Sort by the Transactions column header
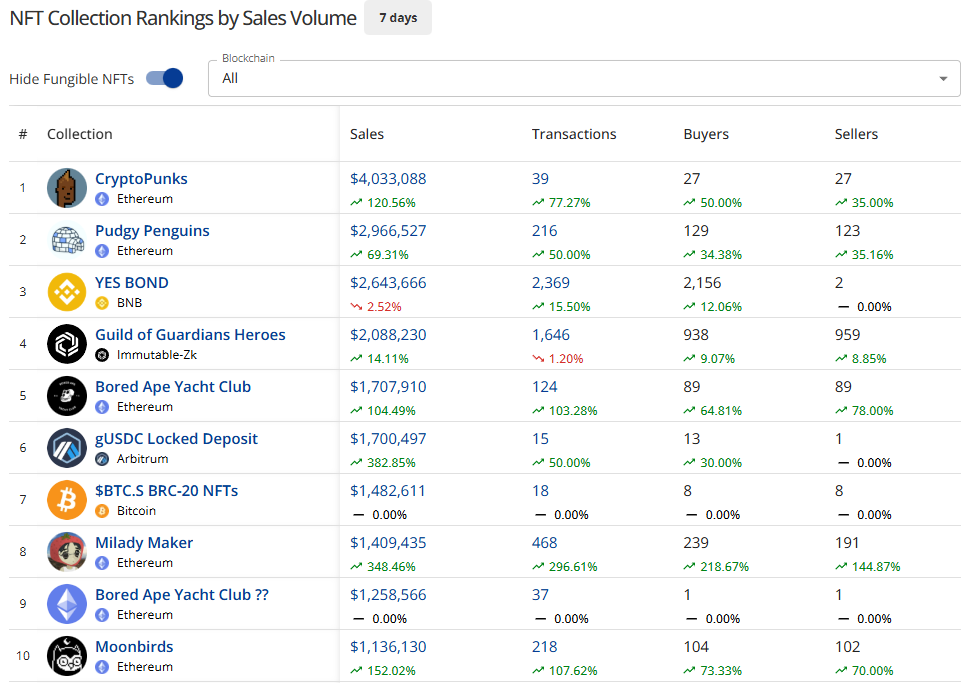The width and height of the screenshot is (970, 683). 574,134
